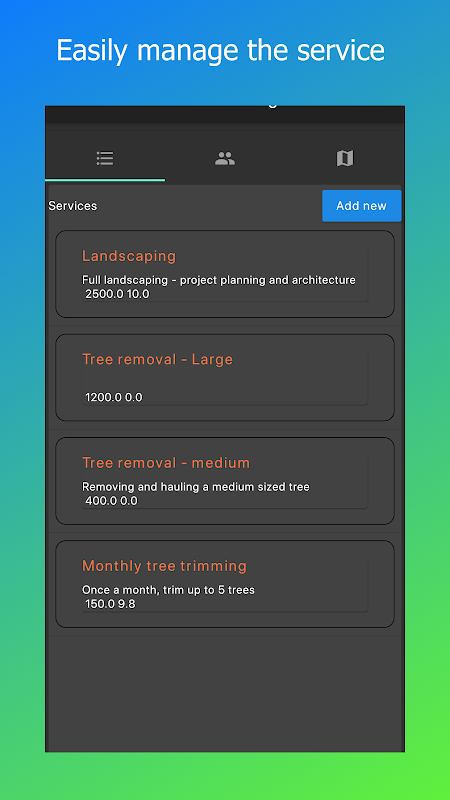Click the Full landscaping project planning description
Image resolution: width=450 pixels, height=800 pixels.
[x=219, y=280]
